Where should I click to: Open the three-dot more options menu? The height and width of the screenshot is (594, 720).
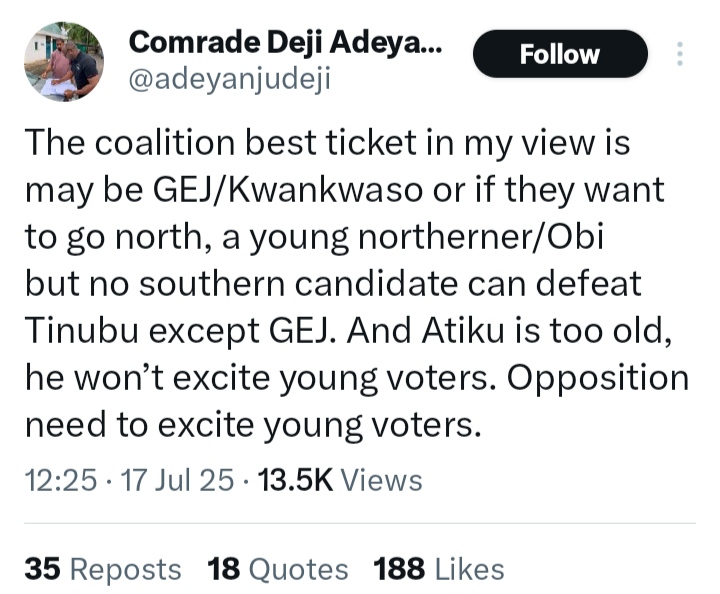[x=681, y=55]
